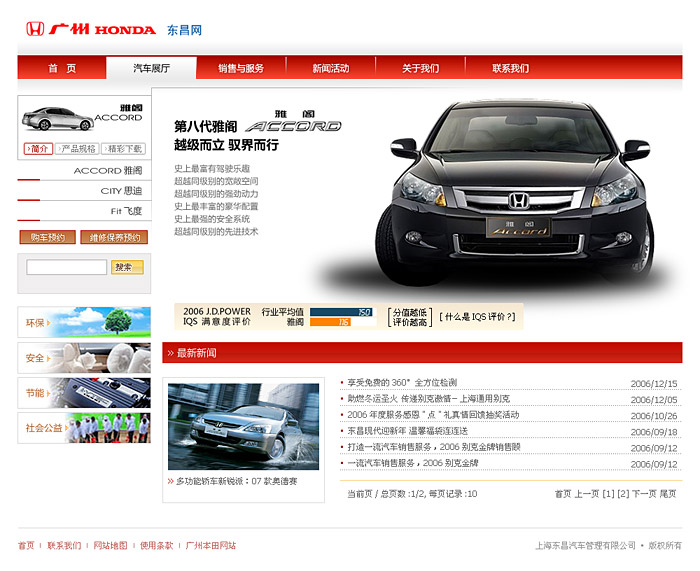
Task: Click the 分值越低 评价越高 note
Action: 410,317
